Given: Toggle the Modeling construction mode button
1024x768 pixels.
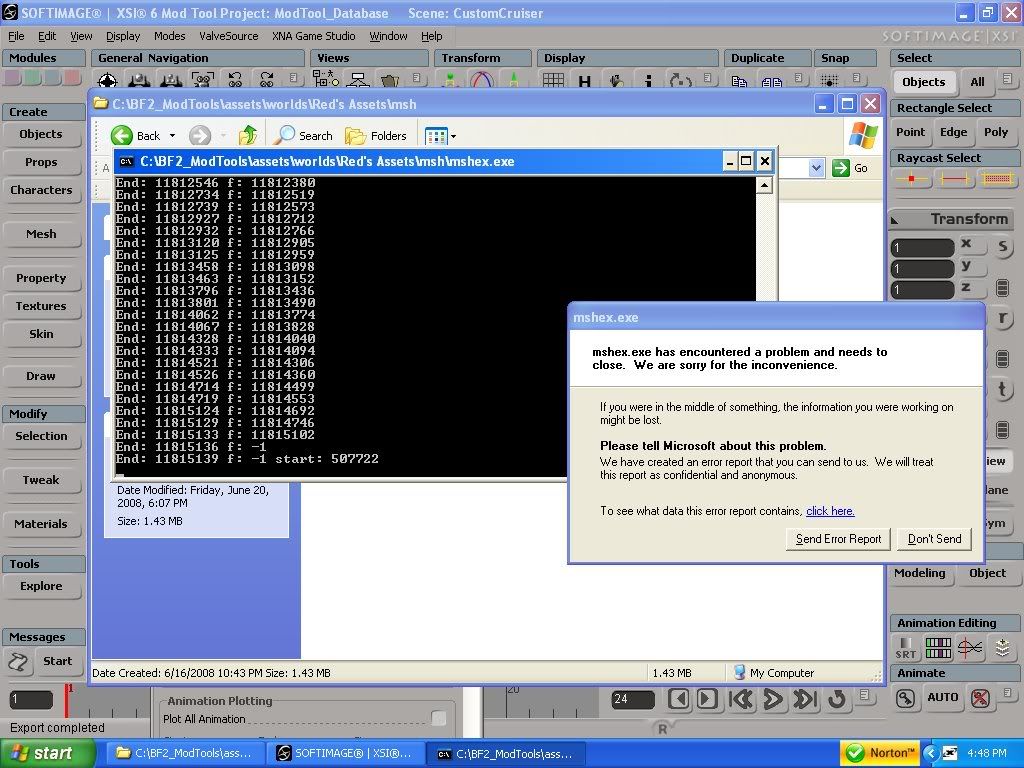Looking at the screenshot, I should [920, 573].
